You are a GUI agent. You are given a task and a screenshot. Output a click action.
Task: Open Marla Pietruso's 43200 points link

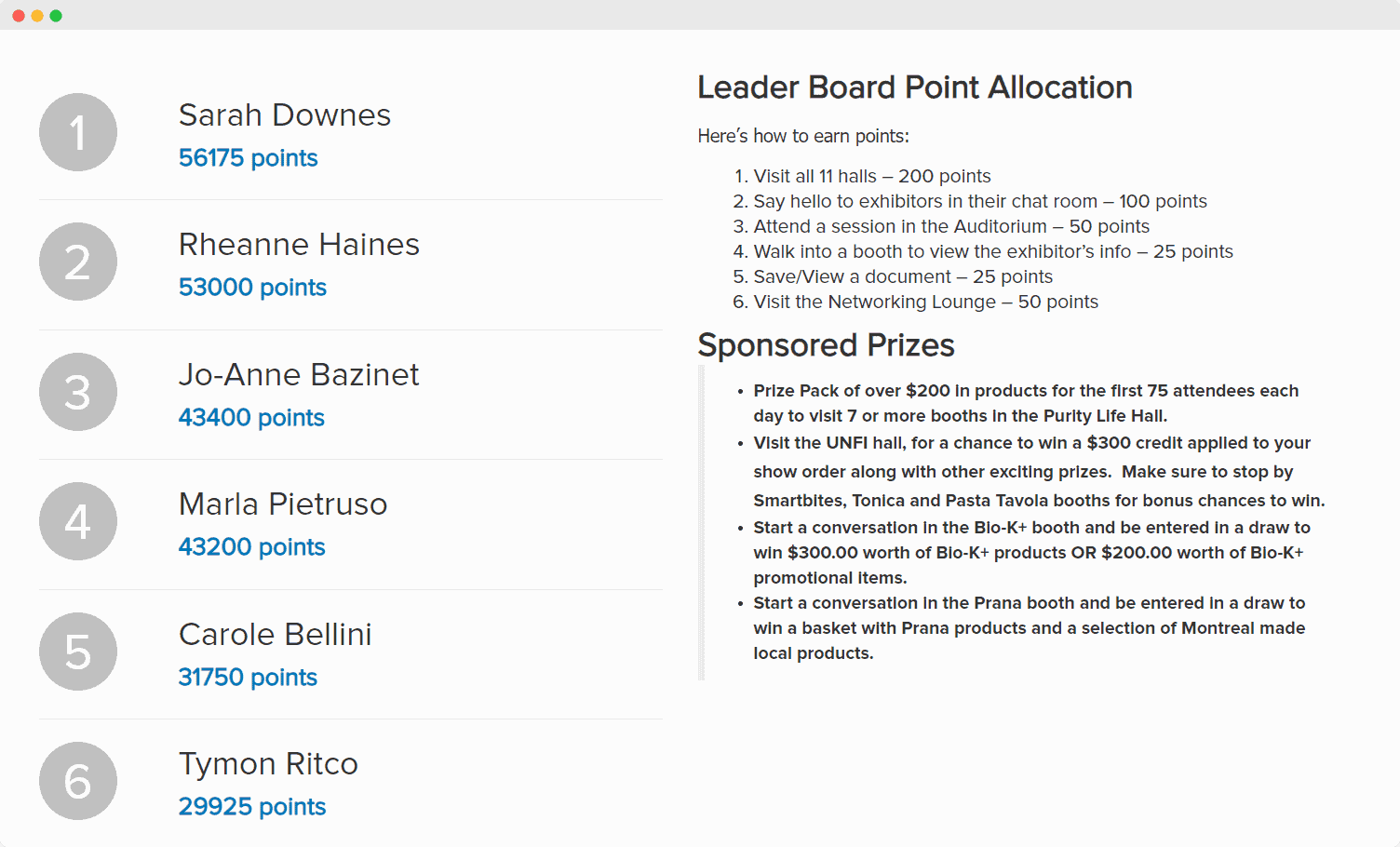(251, 546)
